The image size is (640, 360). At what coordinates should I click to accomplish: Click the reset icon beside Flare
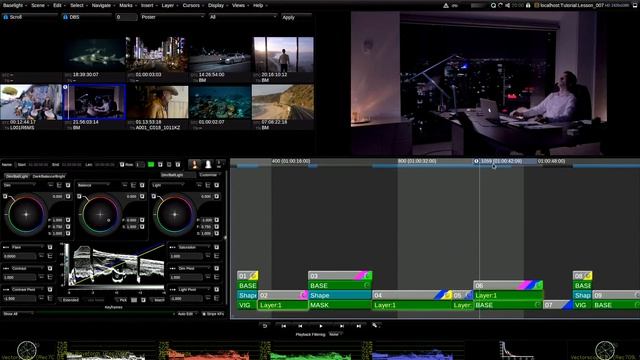click(50, 247)
